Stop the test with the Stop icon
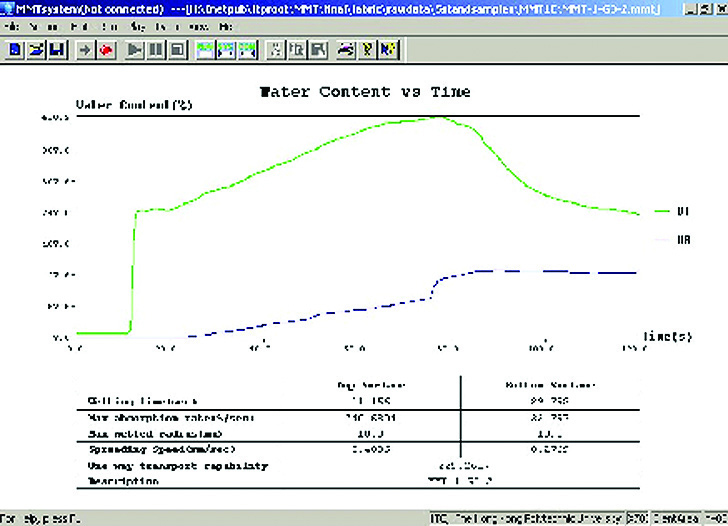This screenshot has width=728, height=526. click(176, 48)
